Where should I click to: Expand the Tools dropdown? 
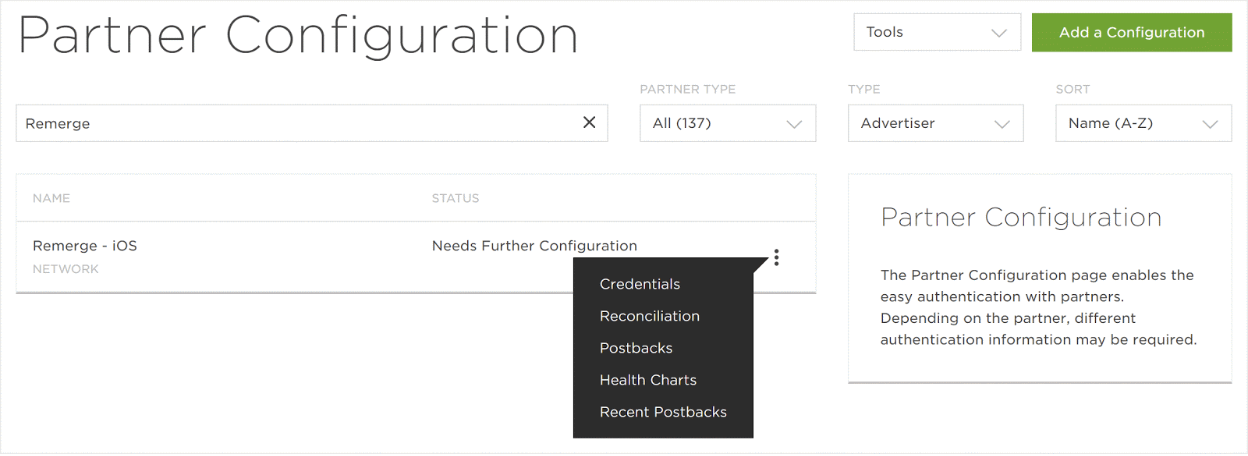[x=936, y=32]
